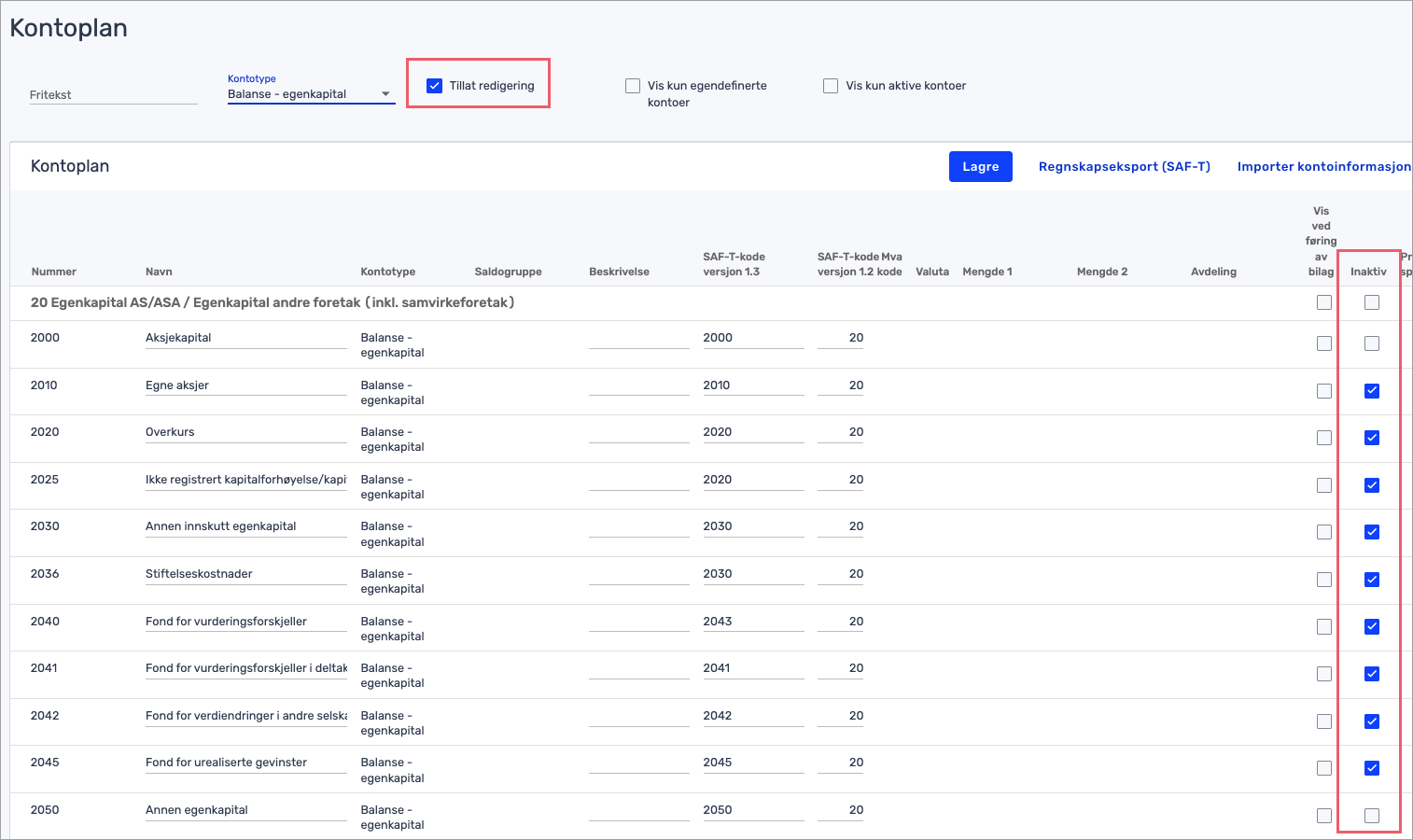Uncheck Inaktiv for account 2010 Egne aksjer

click(1371, 391)
